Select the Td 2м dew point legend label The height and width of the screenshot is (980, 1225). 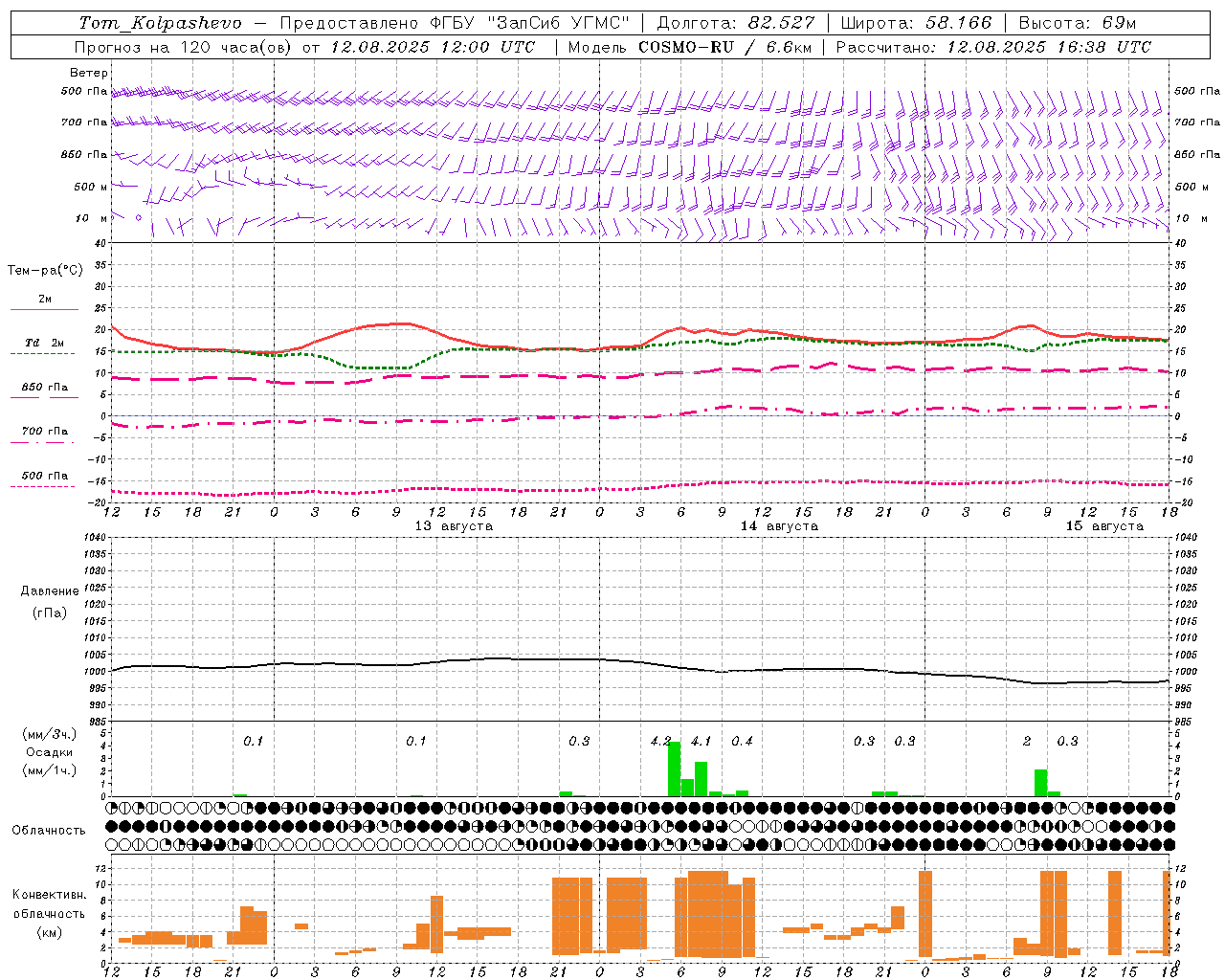click(x=45, y=343)
